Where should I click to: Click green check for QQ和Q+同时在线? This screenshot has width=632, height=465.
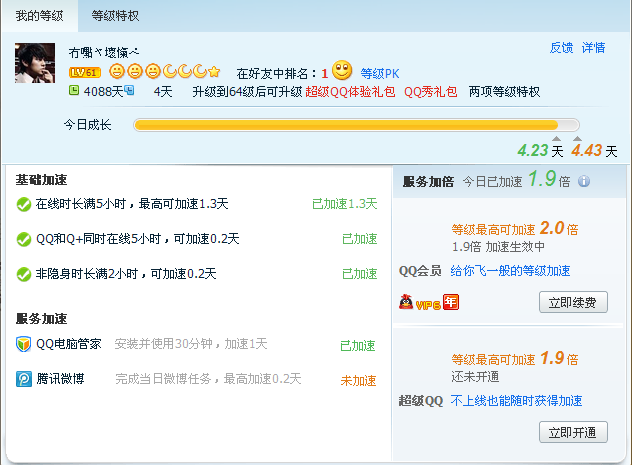click(24, 239)
